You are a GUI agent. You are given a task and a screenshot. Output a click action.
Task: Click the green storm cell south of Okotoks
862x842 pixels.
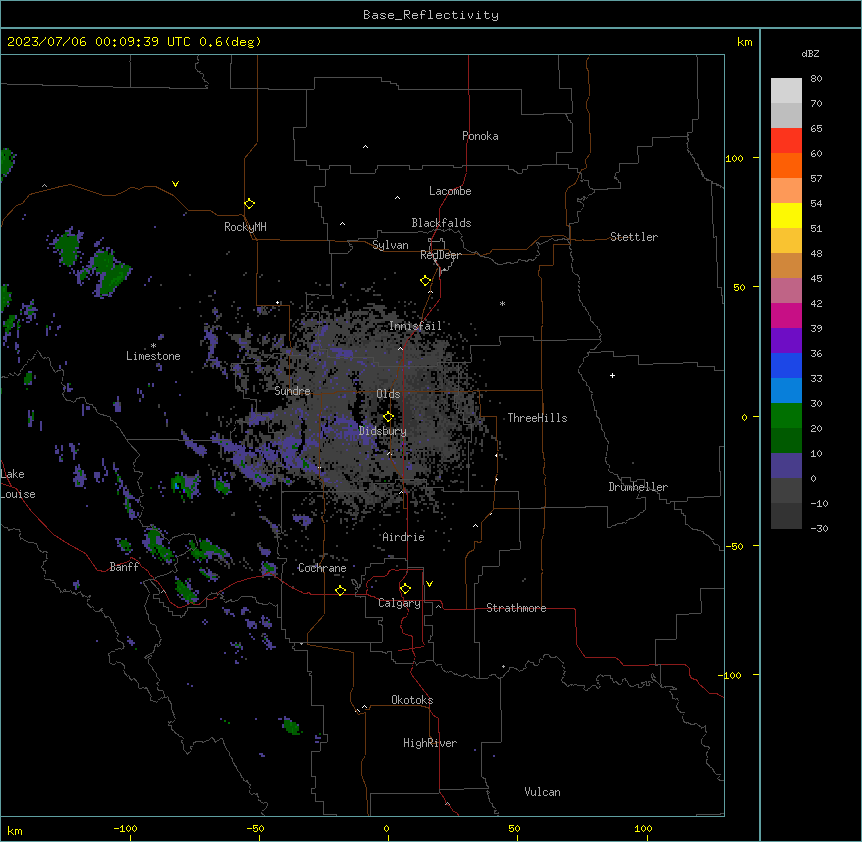pos(291,726)
